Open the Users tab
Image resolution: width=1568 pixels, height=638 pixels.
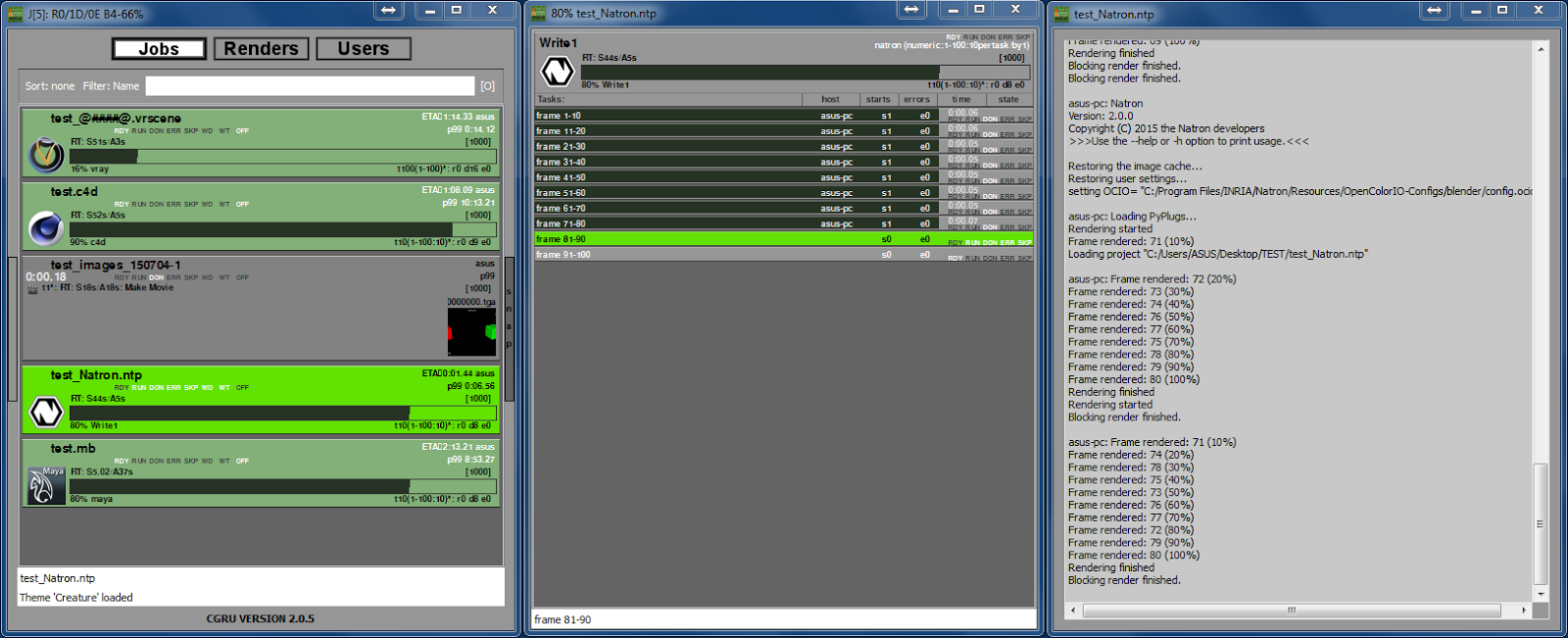tap(364, 49)
